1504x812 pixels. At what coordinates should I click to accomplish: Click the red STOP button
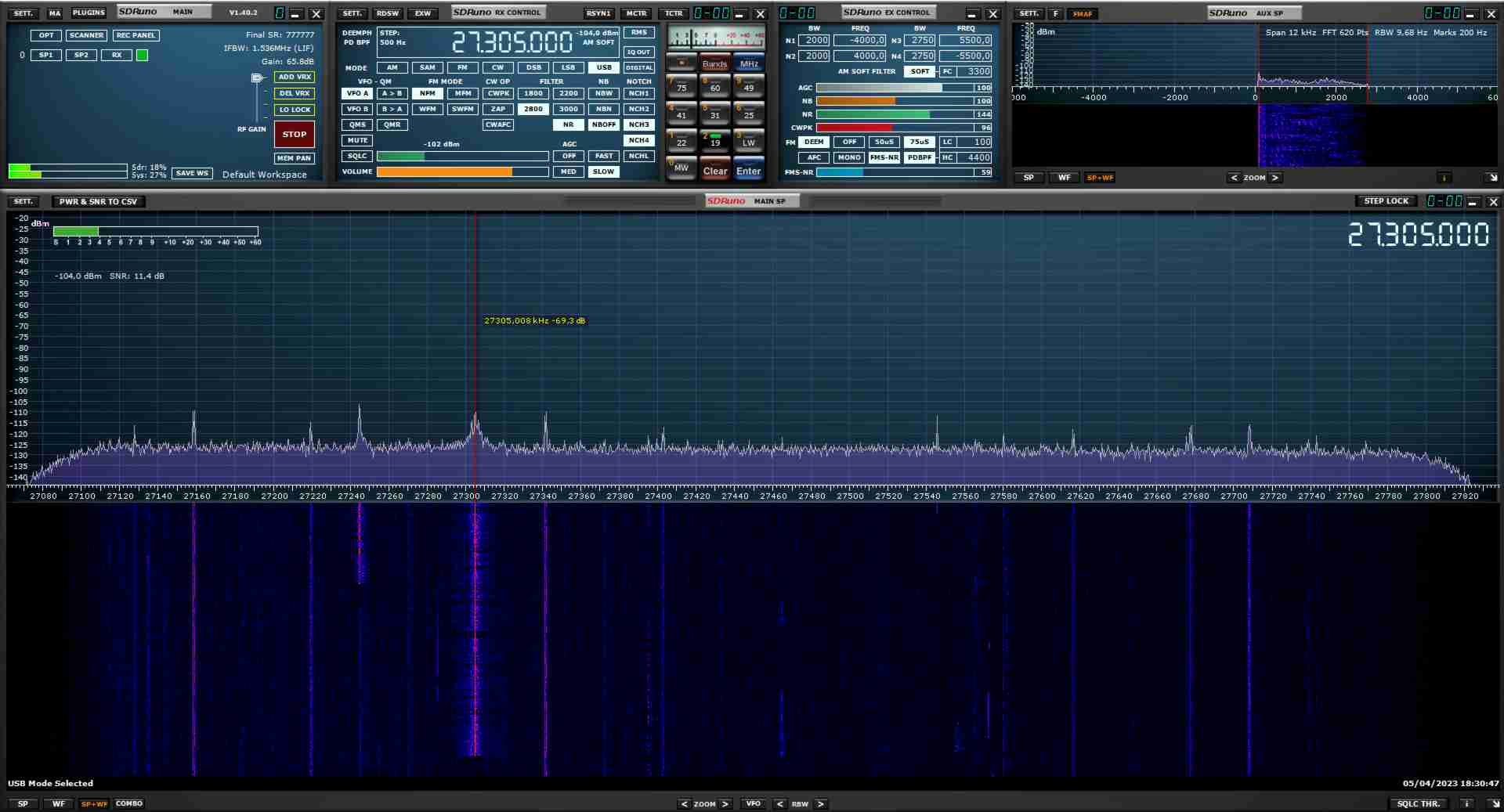tap(295, 134)
